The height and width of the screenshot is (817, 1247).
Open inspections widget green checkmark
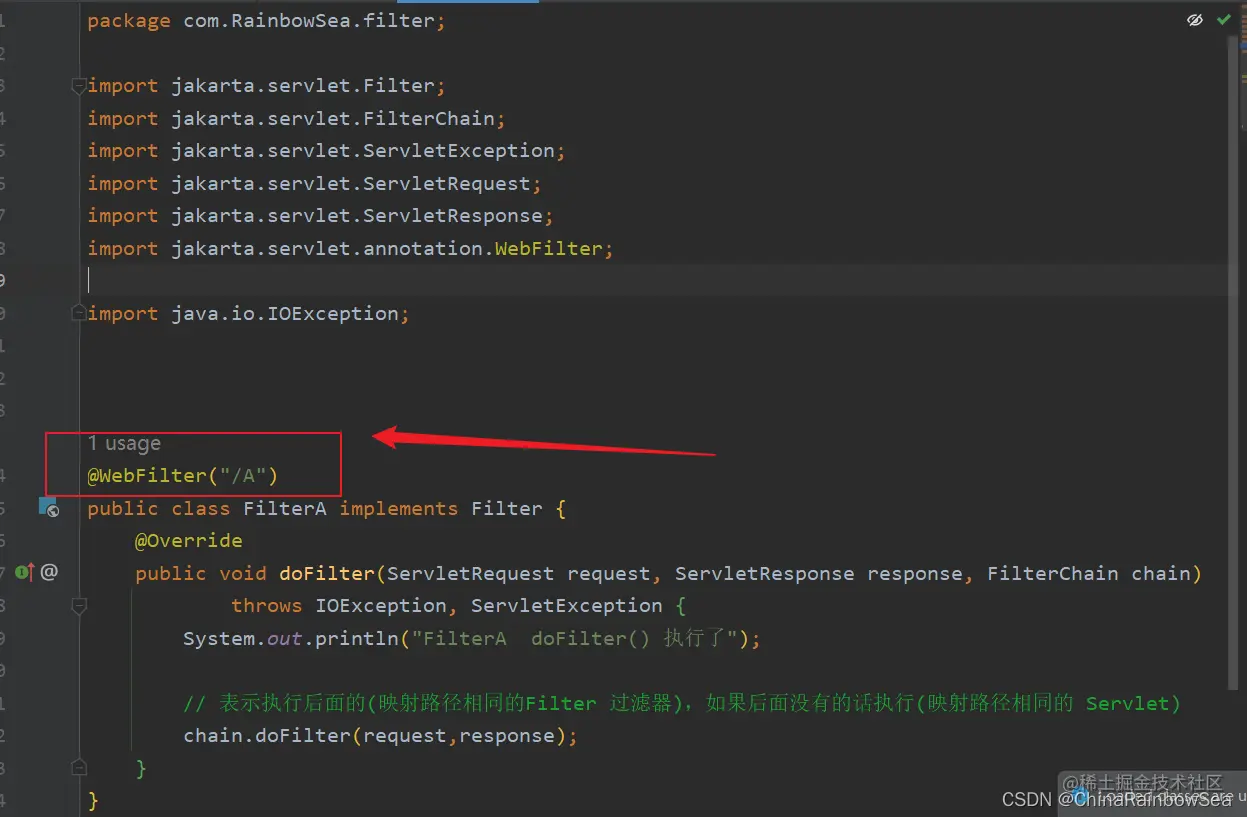click(1224, 20)
